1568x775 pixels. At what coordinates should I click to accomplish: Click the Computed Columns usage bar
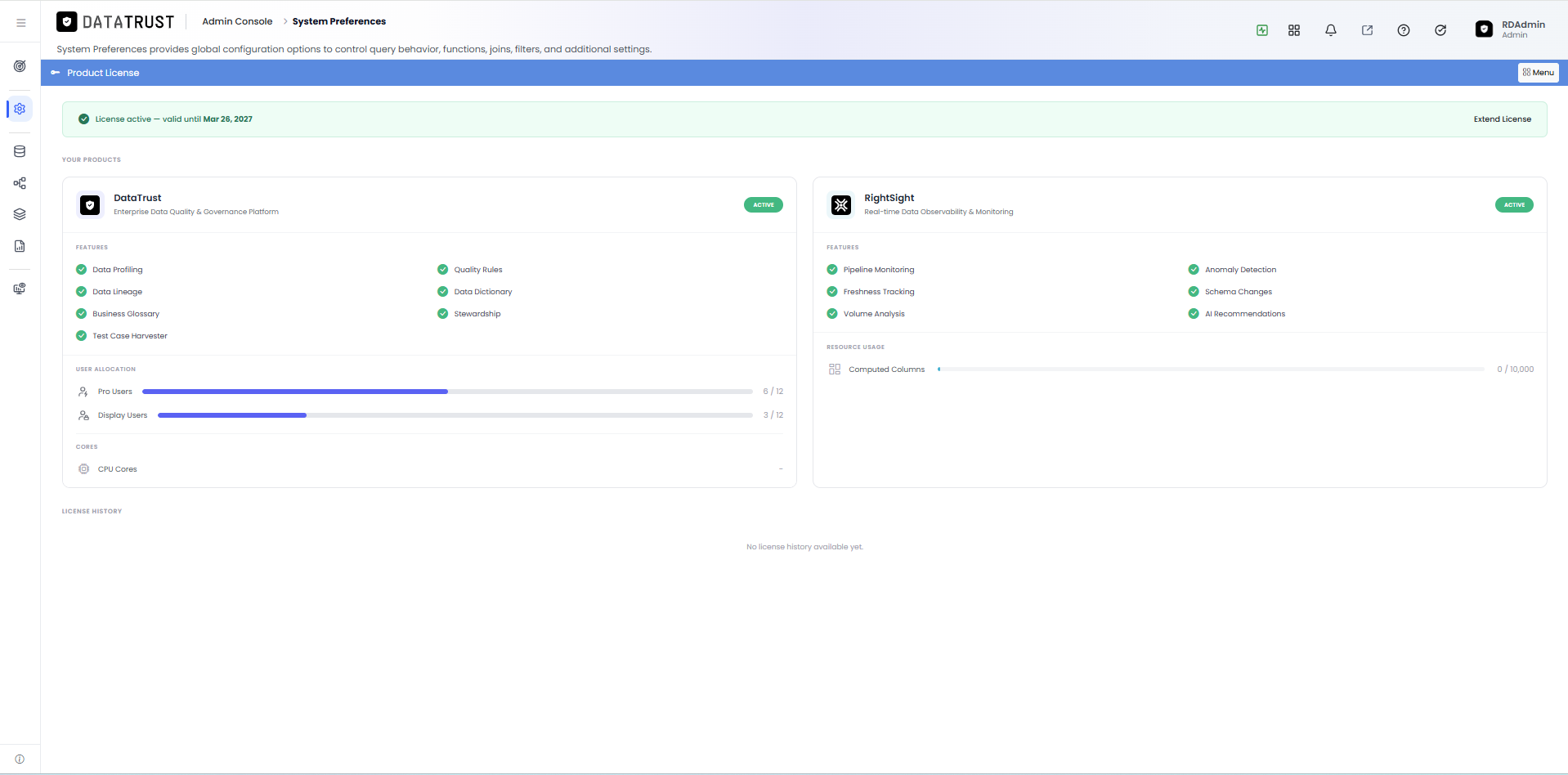1211,370
